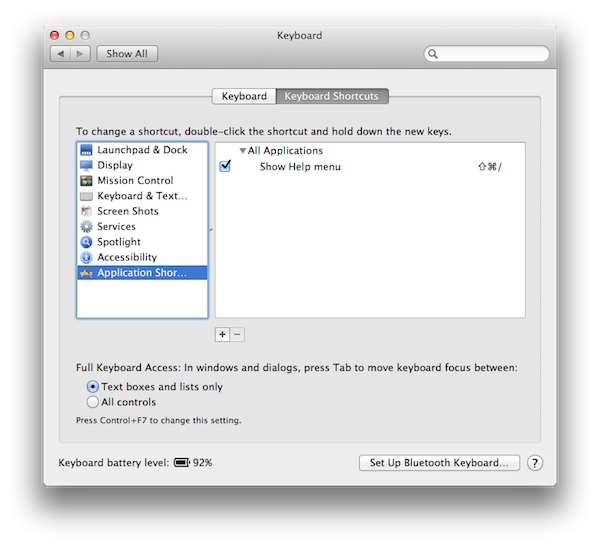Click the Screen Shots icon

point(86,211)
